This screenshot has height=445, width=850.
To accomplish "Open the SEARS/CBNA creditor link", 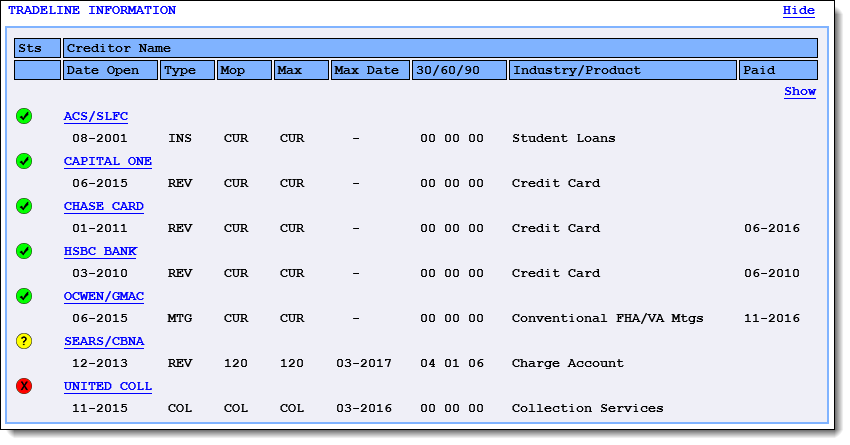I will tap(104, 341).
